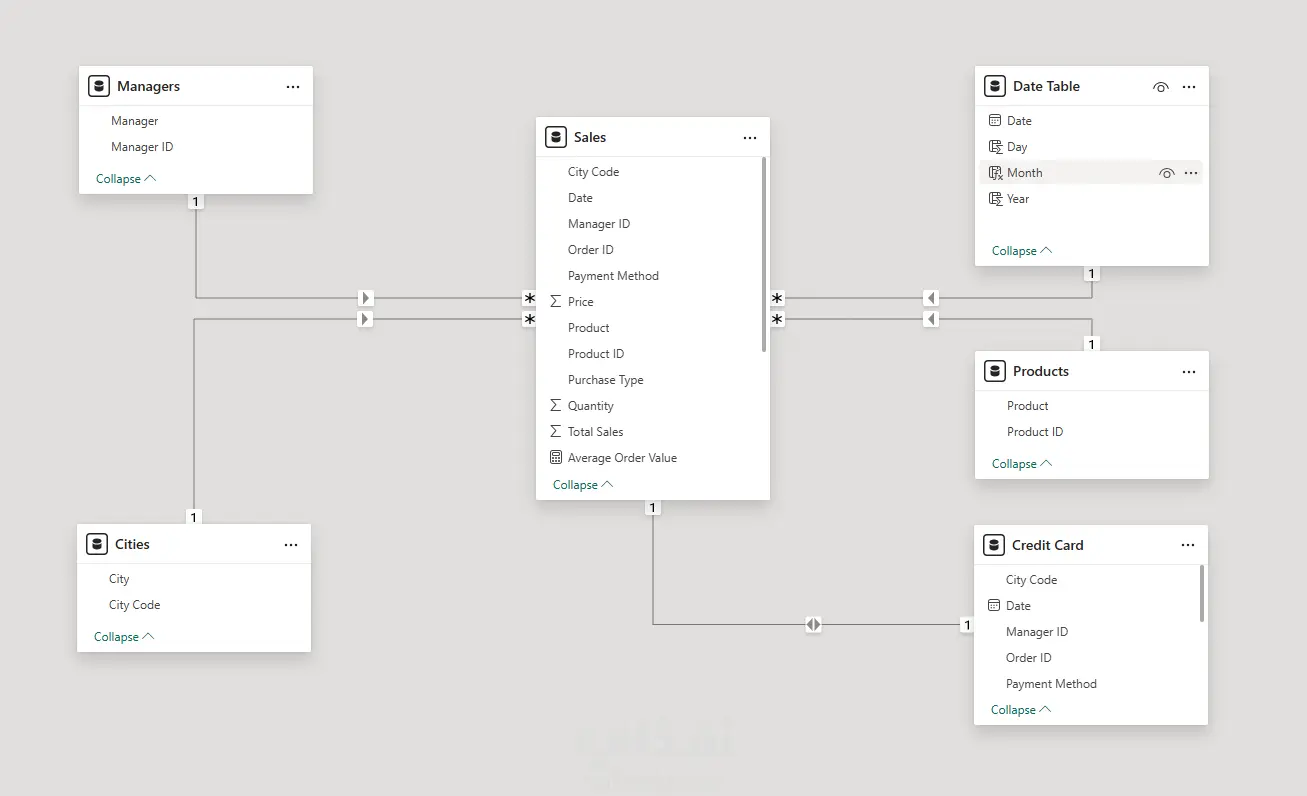Image resolution: width=1307 pixels, height=796 pixels.
Task: Click the Sales table database icon
Action: (x=556, y=137)
